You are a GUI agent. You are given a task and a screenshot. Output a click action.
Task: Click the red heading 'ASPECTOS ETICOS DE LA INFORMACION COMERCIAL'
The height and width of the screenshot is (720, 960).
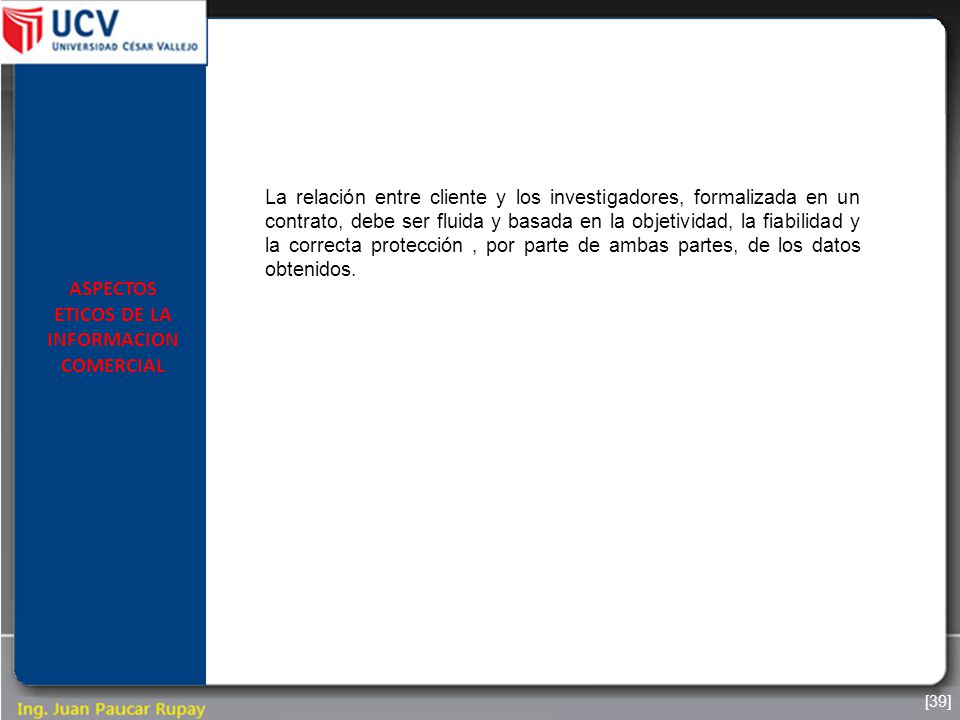[113, 327]
